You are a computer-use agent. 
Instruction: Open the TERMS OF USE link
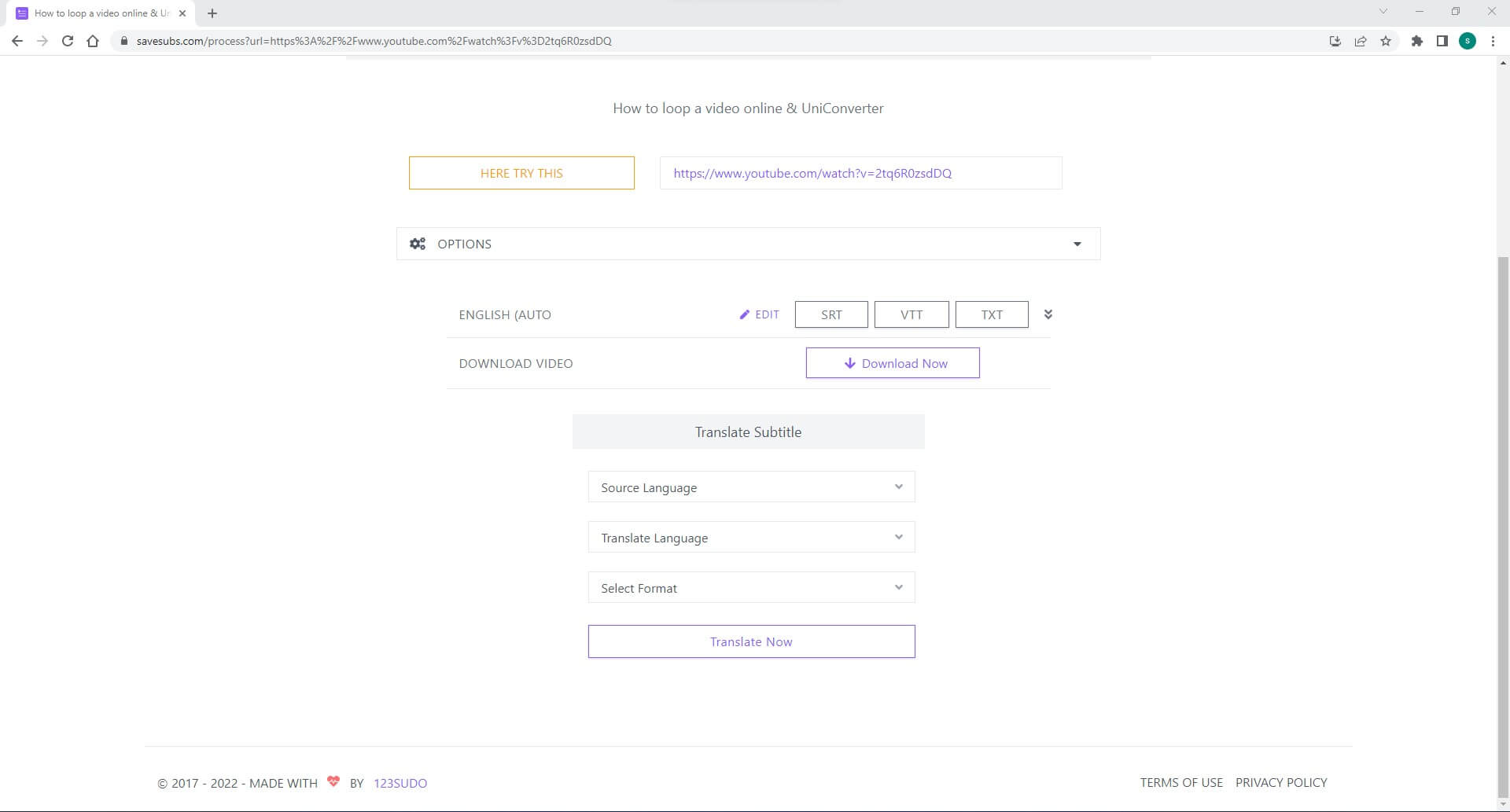point(1181,782)
